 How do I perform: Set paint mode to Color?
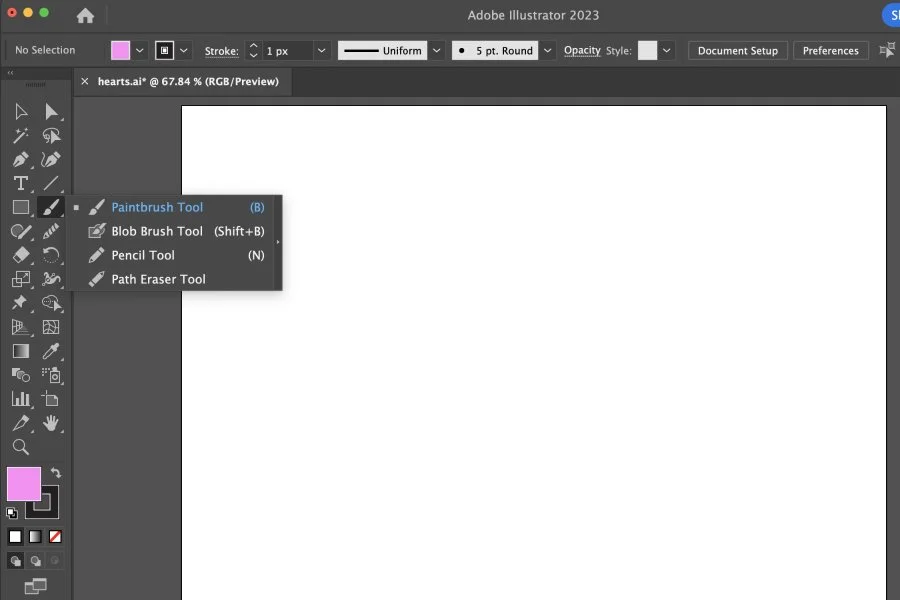[15, 536]
